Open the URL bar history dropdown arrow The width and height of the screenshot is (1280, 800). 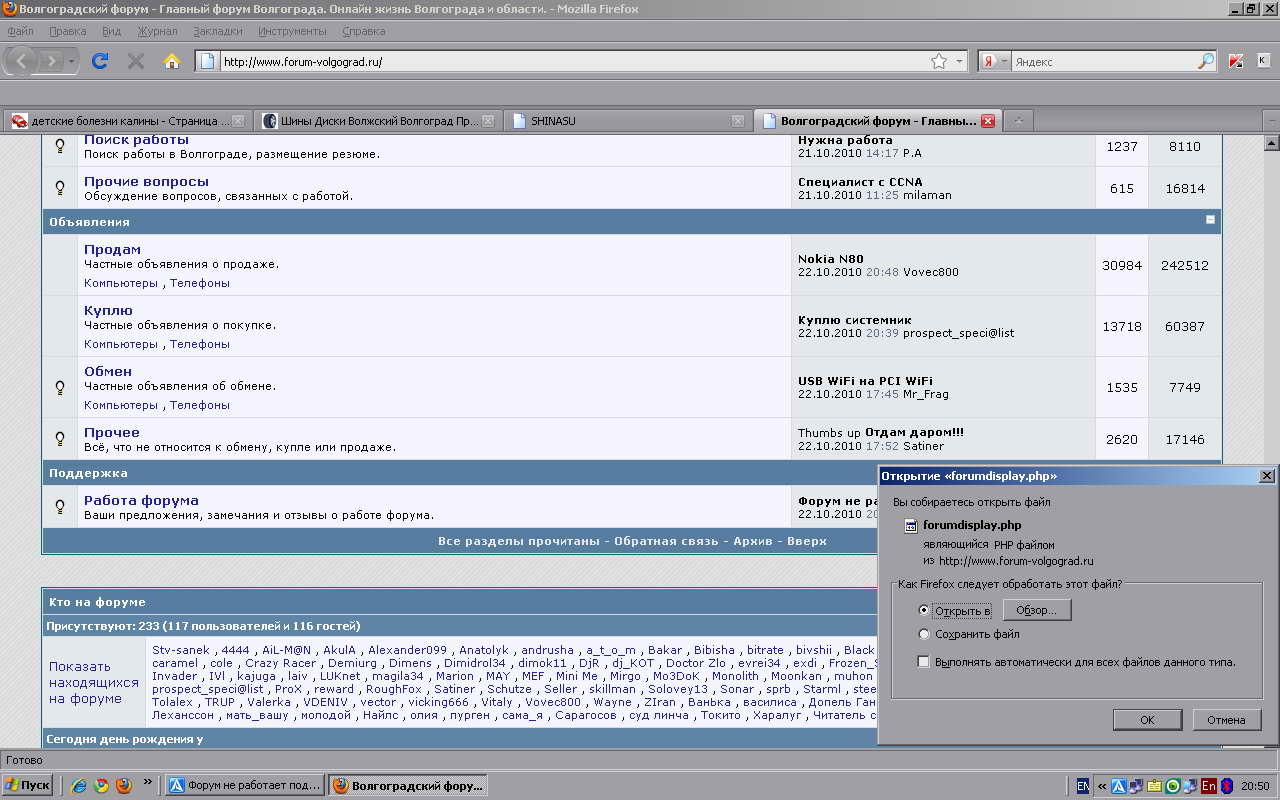(960, 61)
